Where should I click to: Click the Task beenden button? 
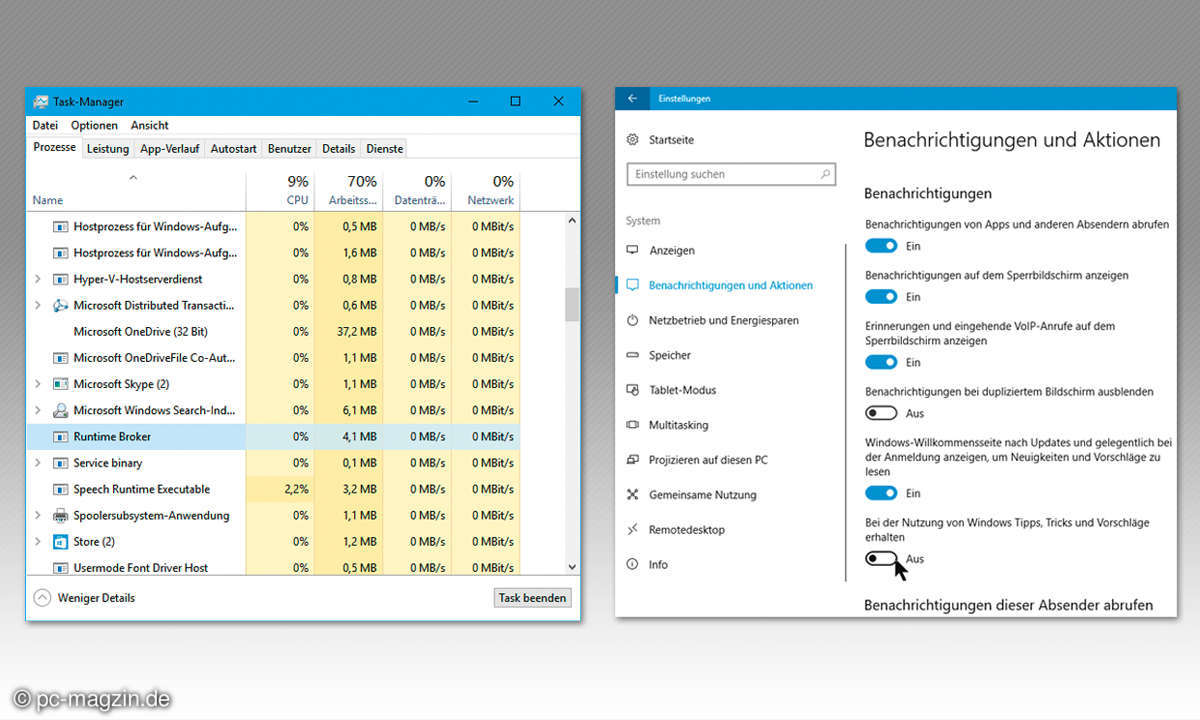pyautogui.click(x=534, y=598)
